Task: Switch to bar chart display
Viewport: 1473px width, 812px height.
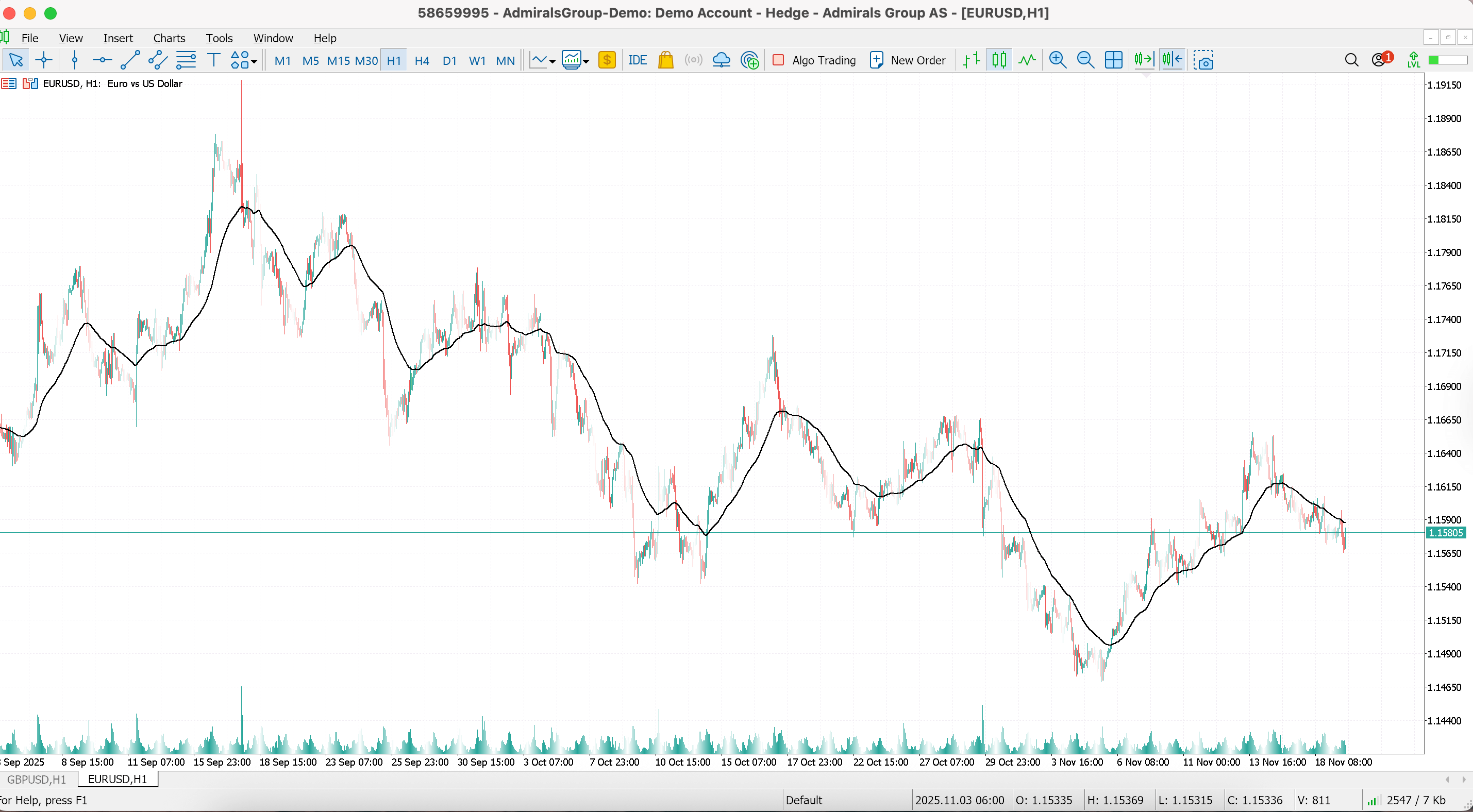Action: click(972, 60)
